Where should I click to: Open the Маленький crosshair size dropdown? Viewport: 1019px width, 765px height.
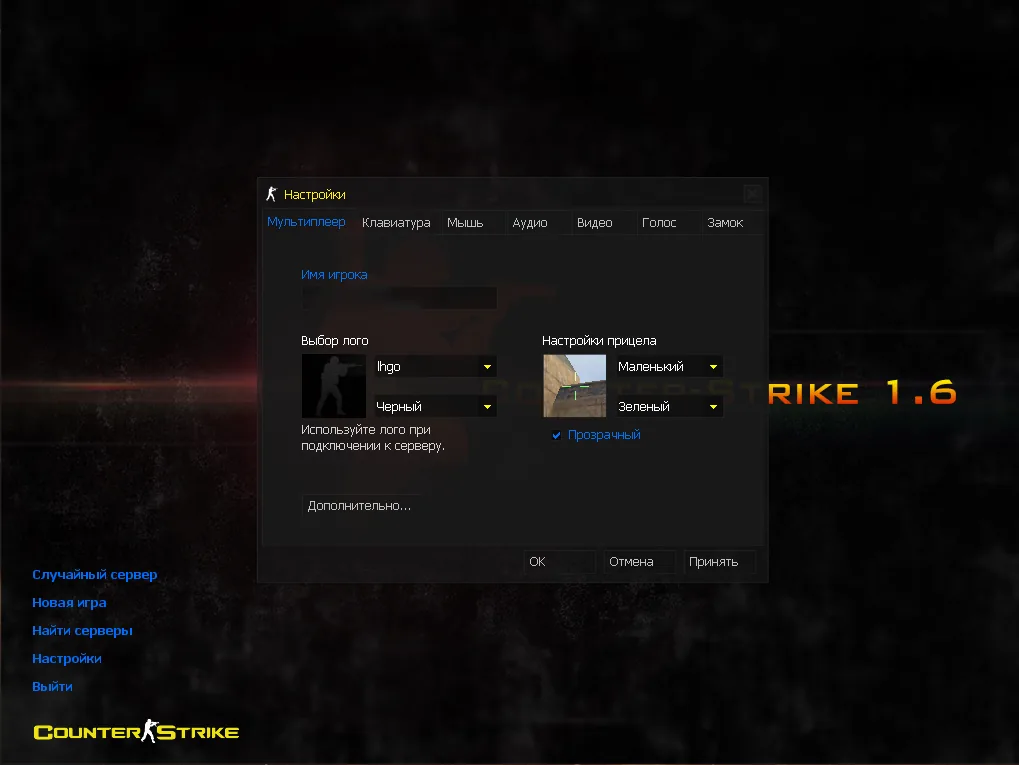tap(669, 367)
